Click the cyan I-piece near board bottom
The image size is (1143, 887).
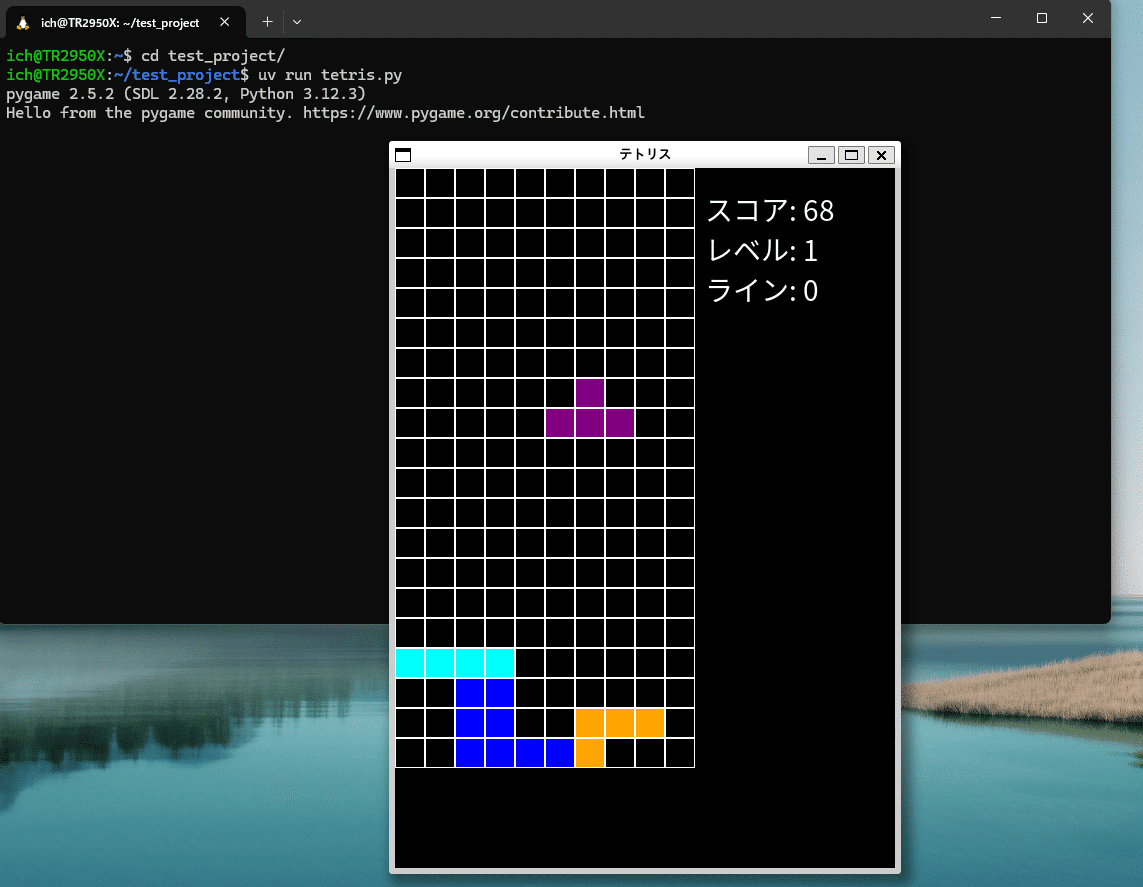[x=455, y=662]
